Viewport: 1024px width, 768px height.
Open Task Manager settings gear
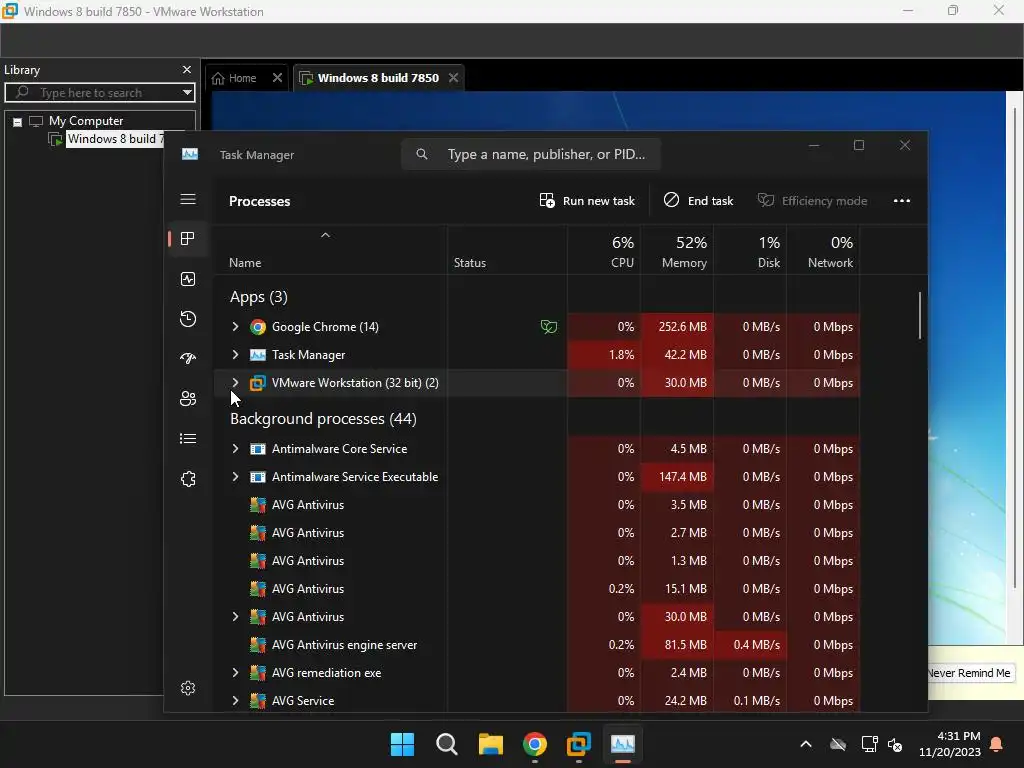188,688
